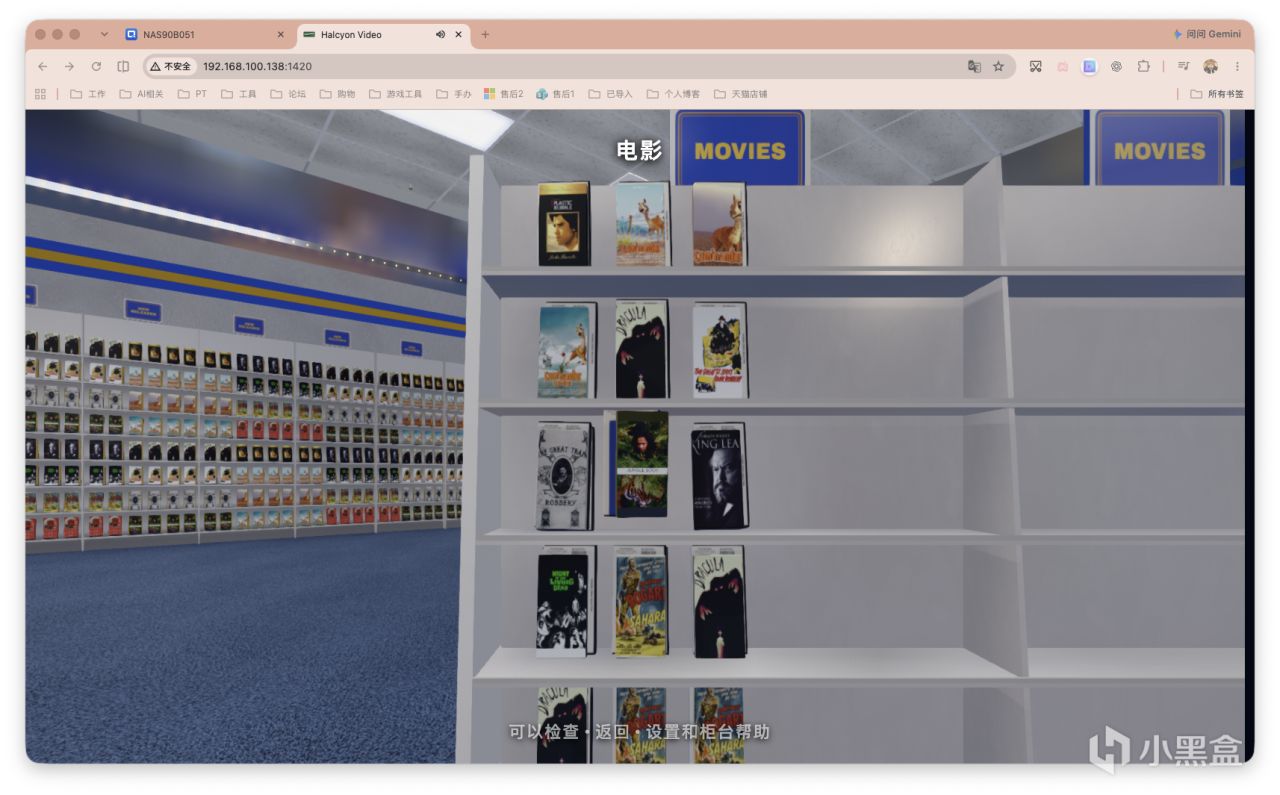Open the media controls toolbar icon

(1184, 66)
